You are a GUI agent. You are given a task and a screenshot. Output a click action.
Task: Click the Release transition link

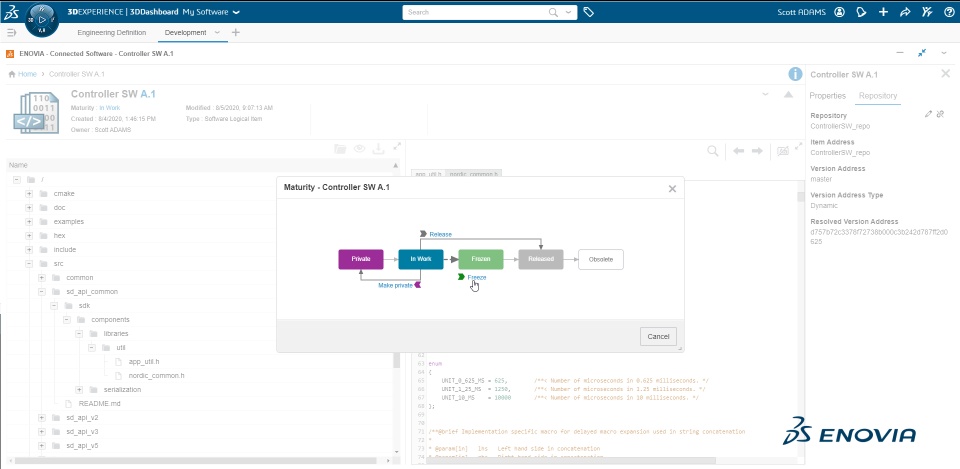tap(440, 234)
